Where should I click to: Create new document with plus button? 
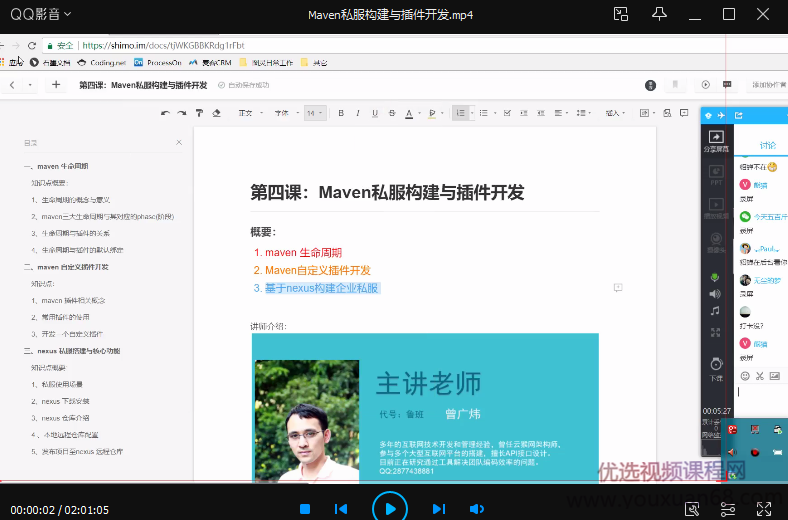56,85
